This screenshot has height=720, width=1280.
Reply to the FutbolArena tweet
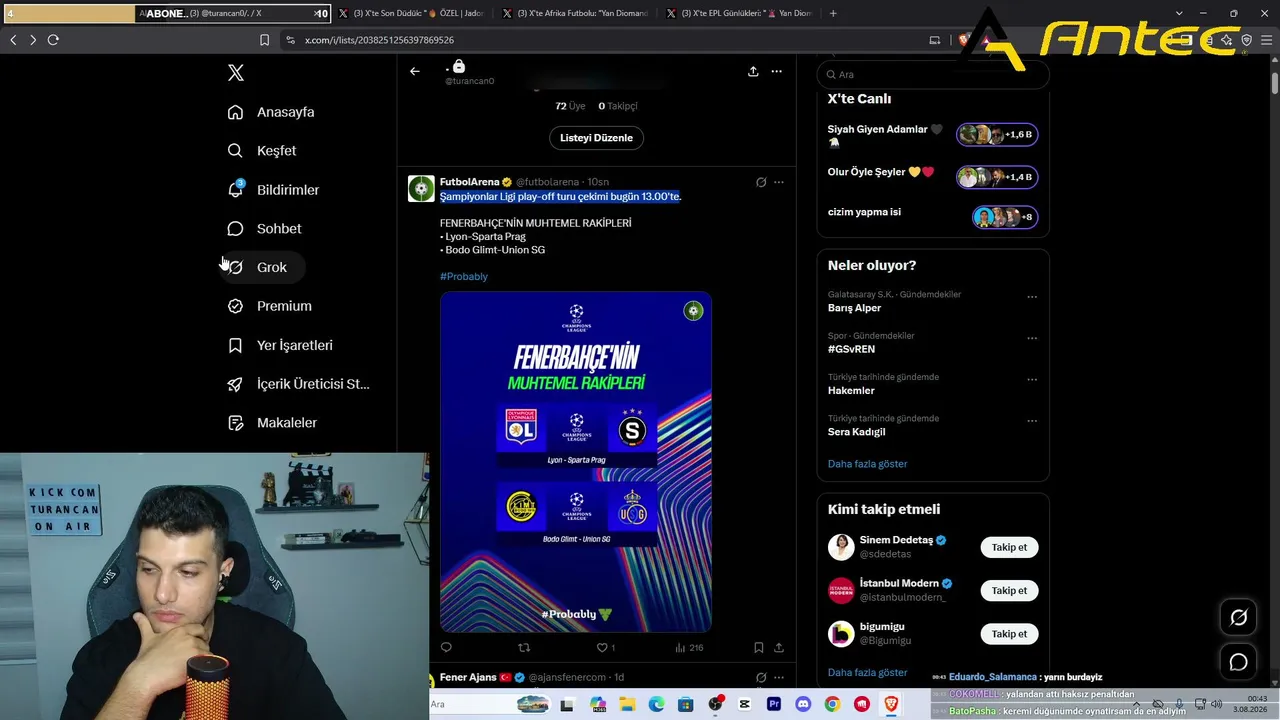pos(446,648)
